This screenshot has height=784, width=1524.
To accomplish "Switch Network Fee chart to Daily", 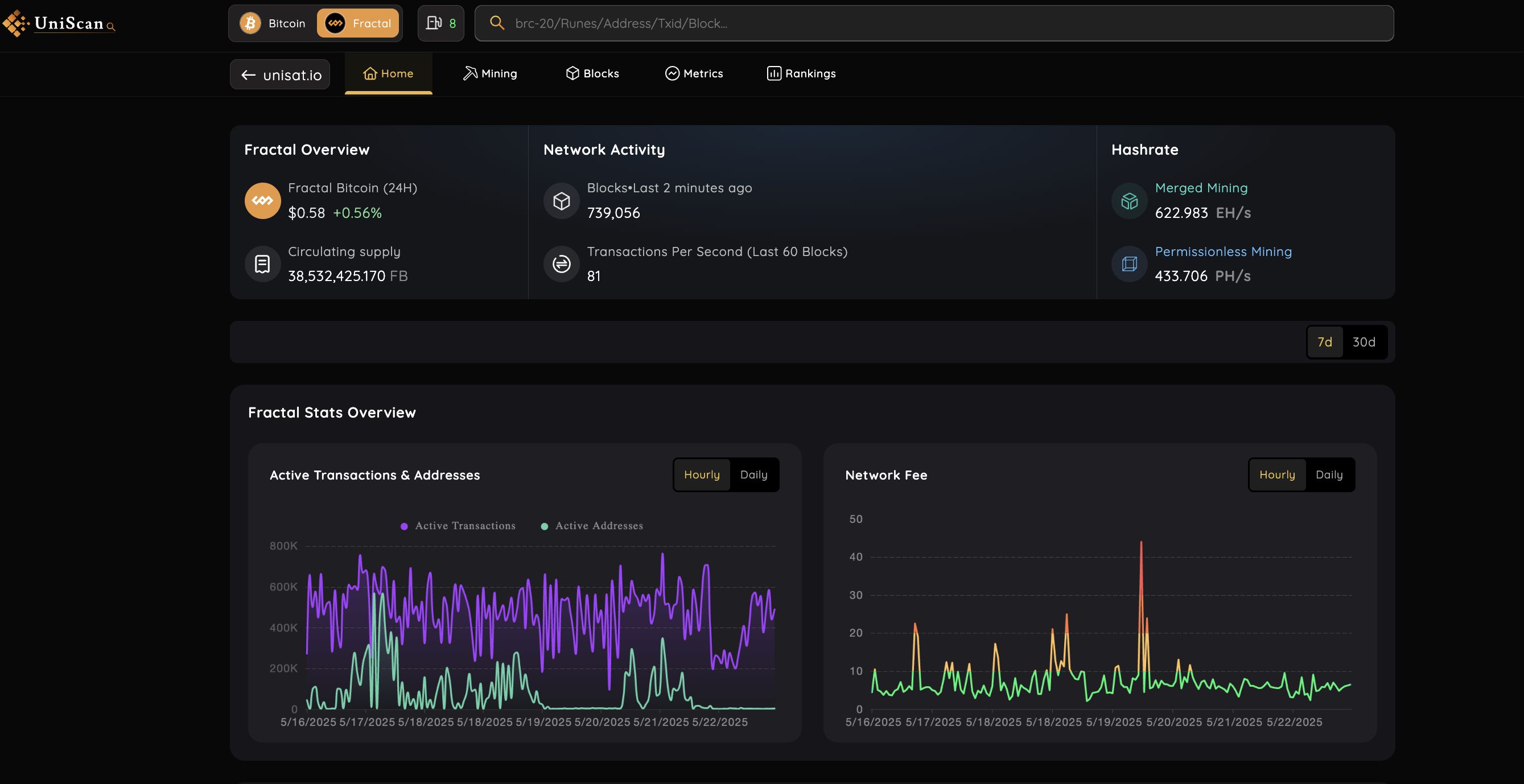I will 1328,474.
